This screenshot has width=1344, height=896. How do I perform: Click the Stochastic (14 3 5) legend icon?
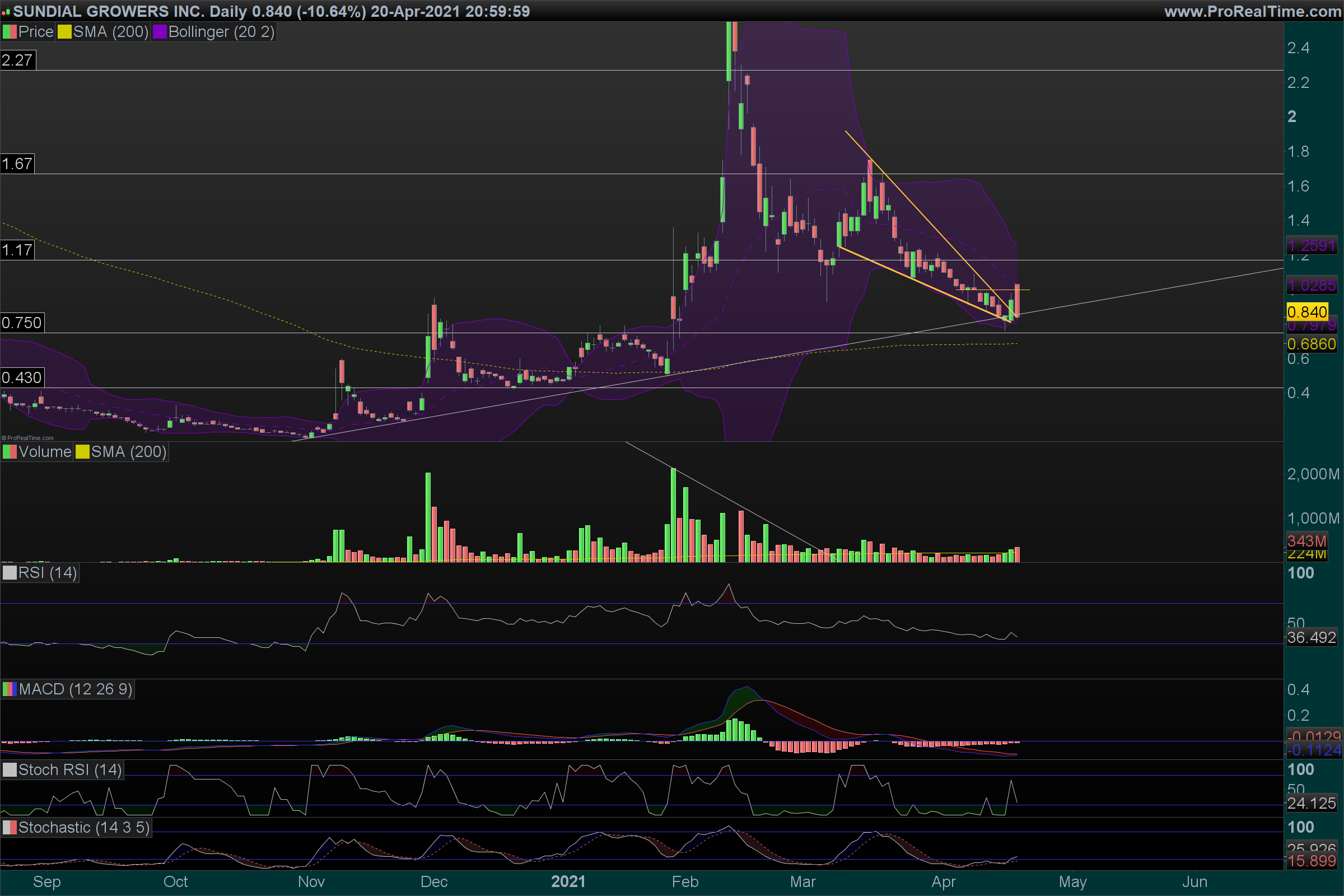tap(9, 828)
